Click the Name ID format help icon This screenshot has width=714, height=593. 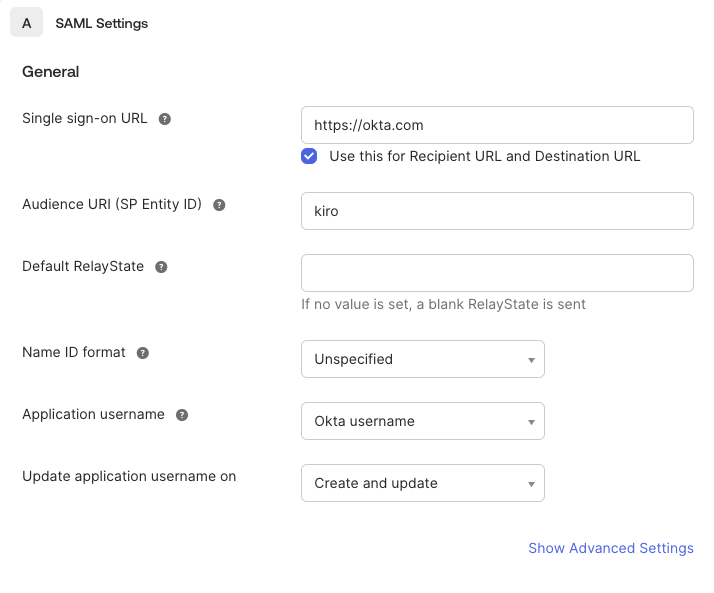pos(143,353)
